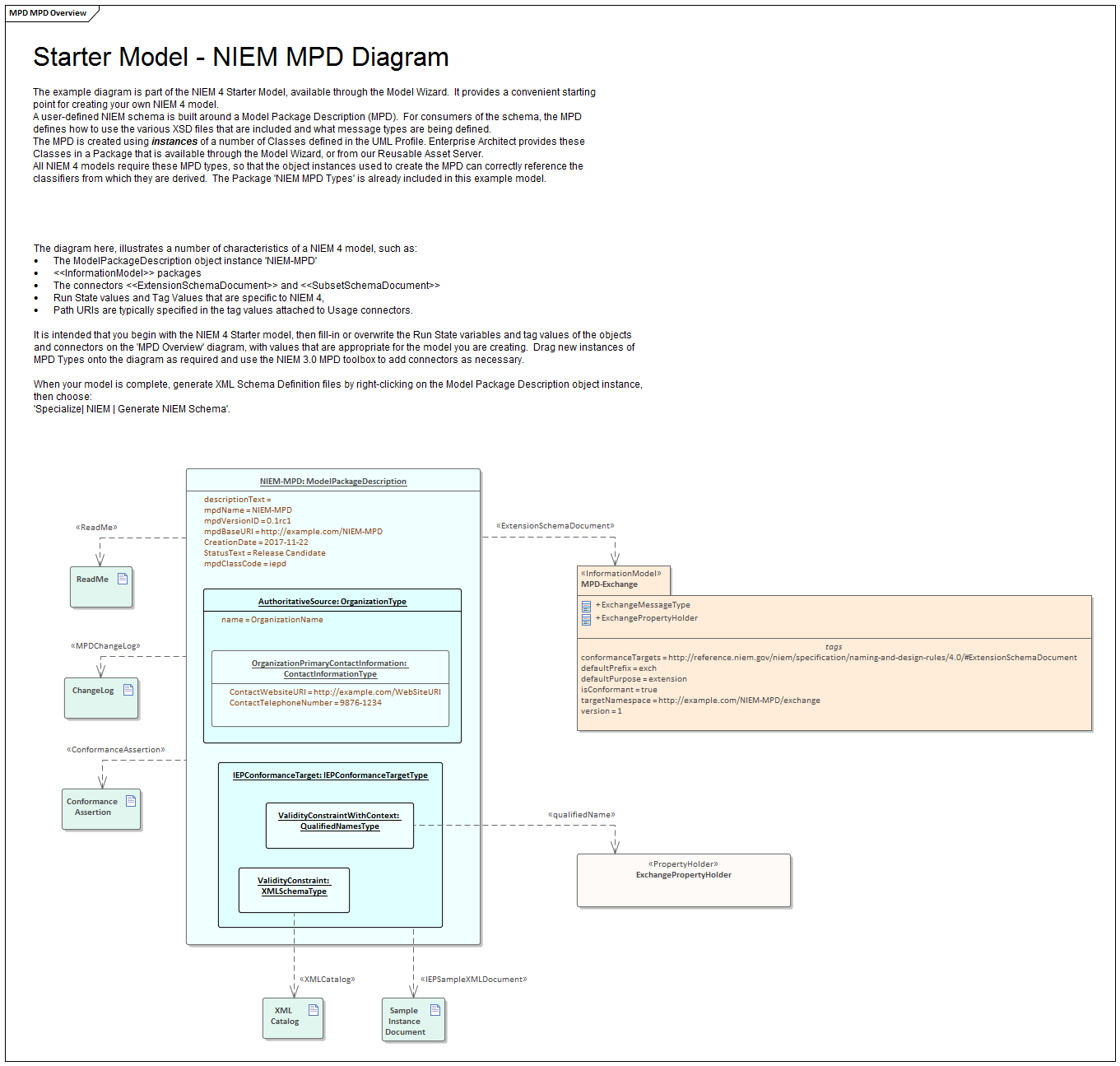Click the class icon beside ExchangeMessageType
Image resolution: width=1120 pixels, height=1066 pixels.
[586, 606]
